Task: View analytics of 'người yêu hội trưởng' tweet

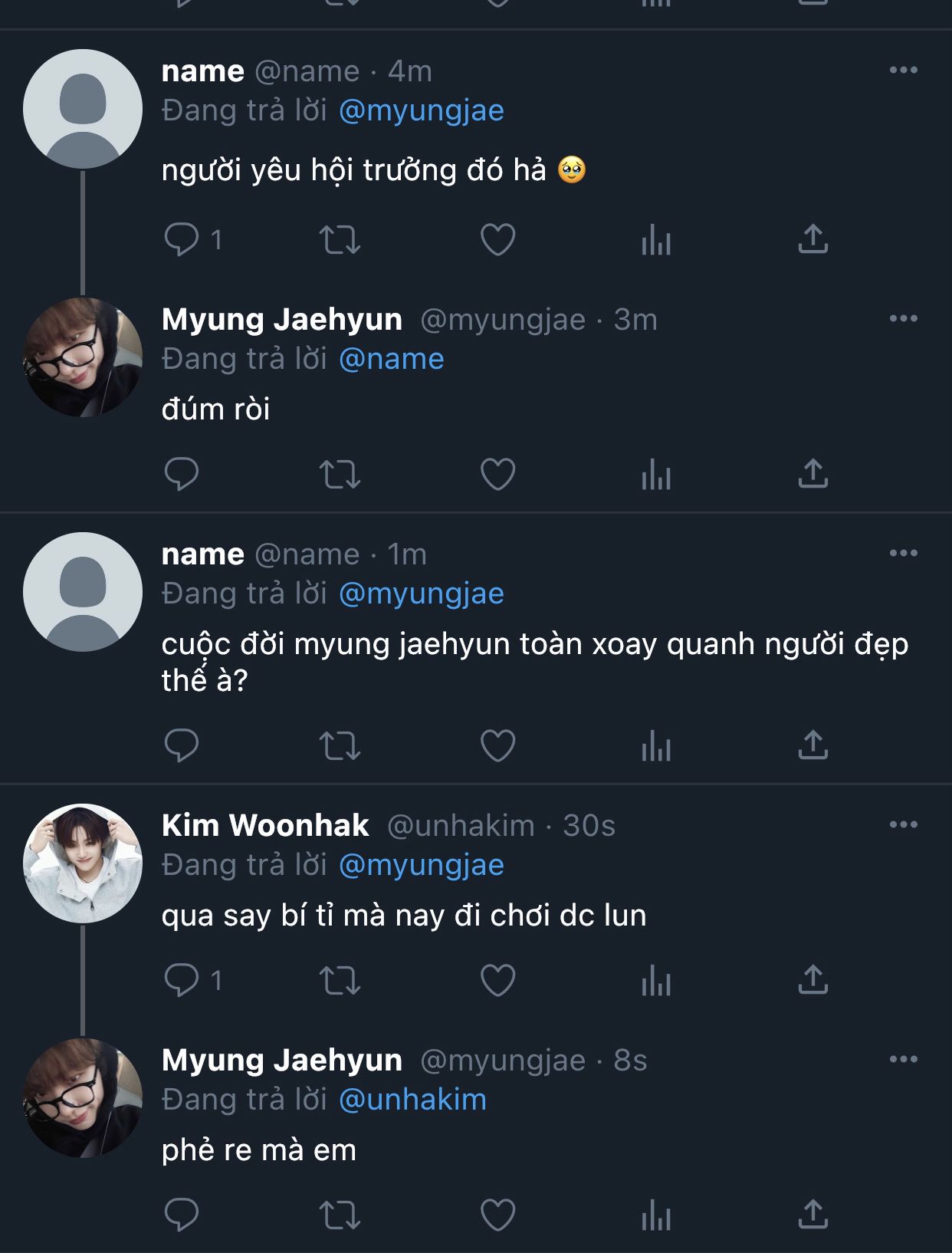Action: 655,239
